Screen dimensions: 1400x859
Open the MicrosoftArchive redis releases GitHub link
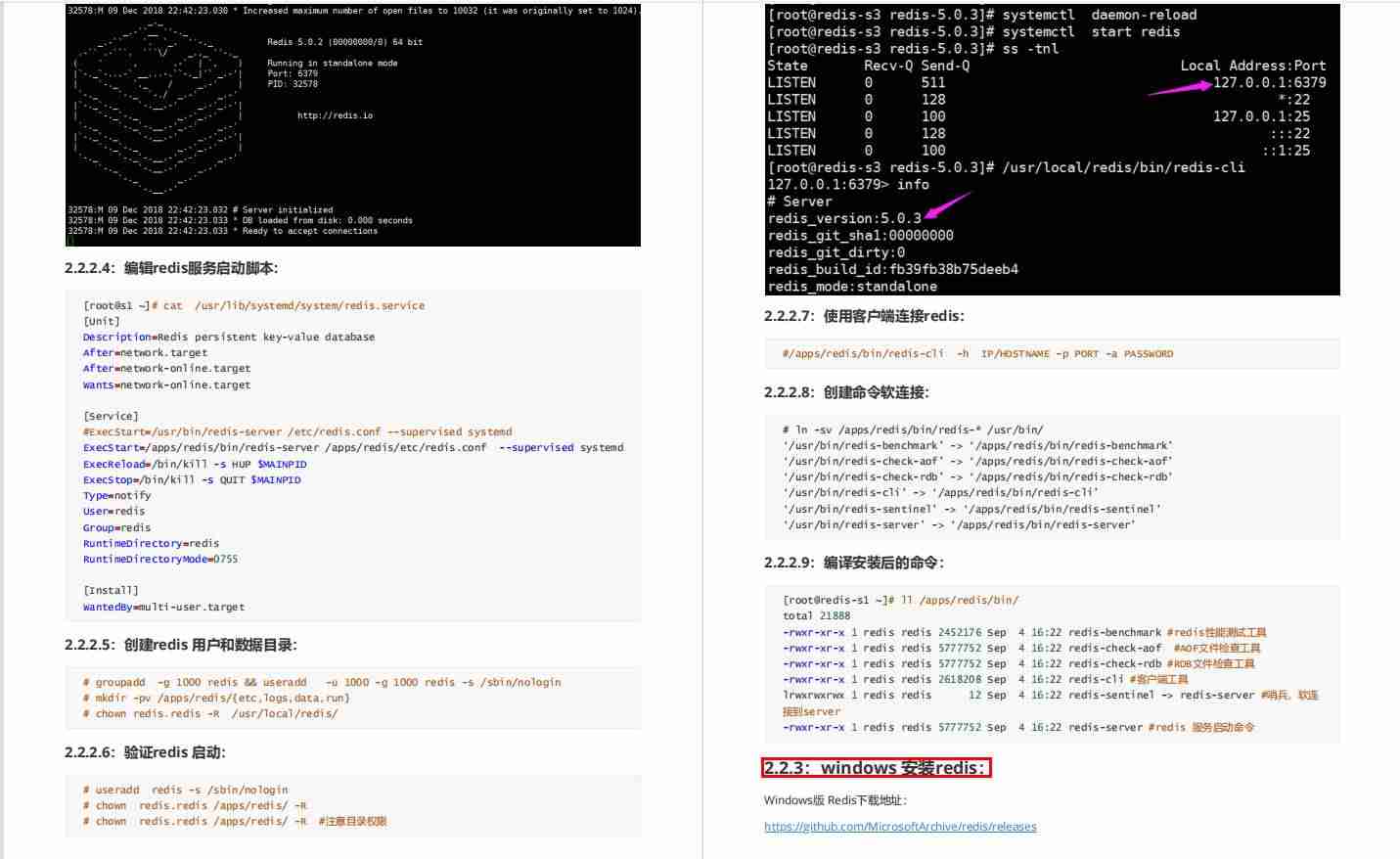900,827
